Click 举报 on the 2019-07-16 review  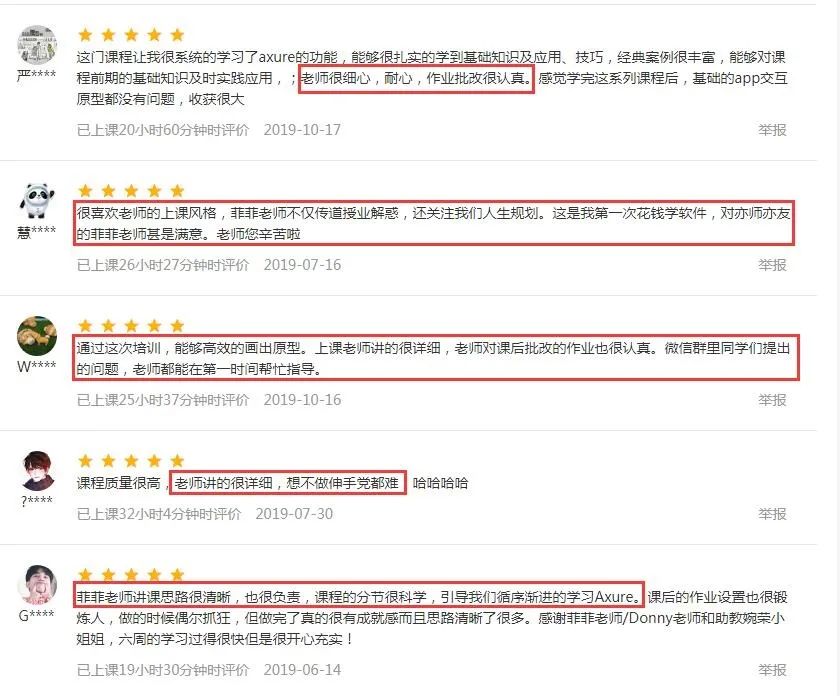(x=772, y=265)
